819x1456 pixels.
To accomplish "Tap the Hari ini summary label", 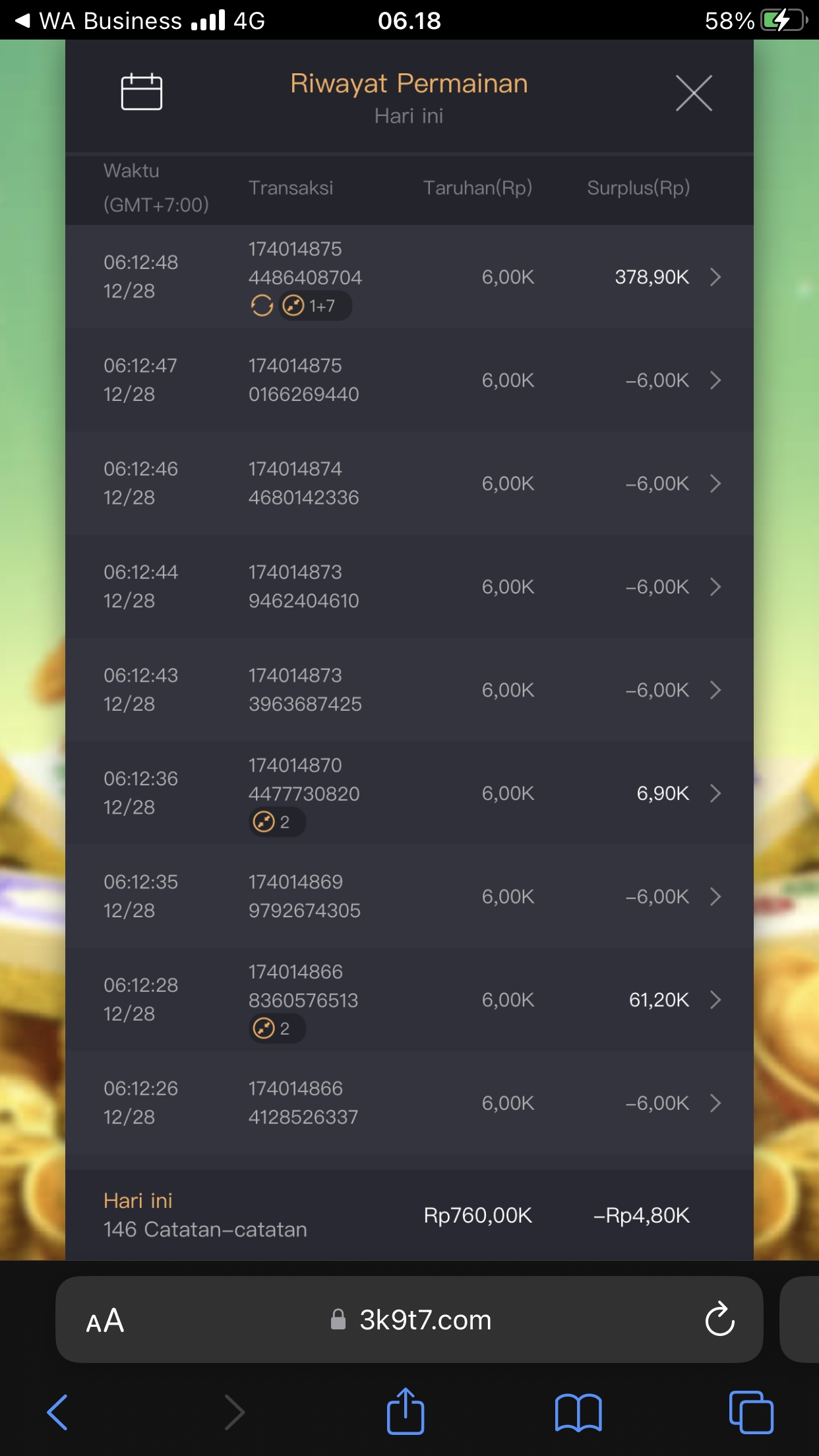I will [138, 1201].
